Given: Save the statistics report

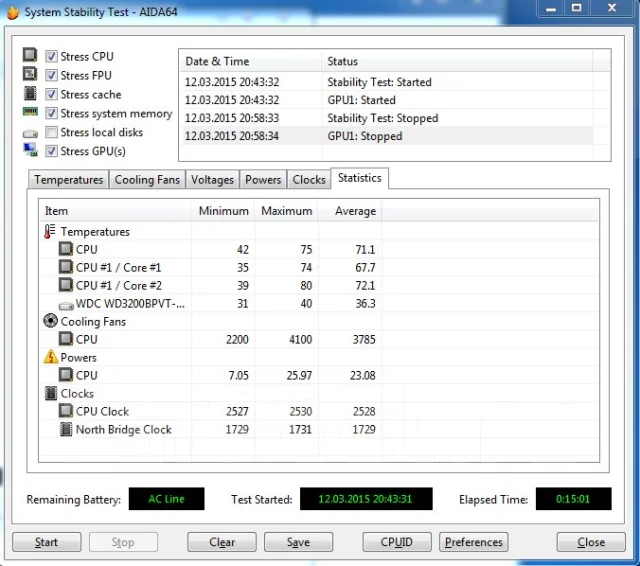Looking at the screenshot, I should click(298, 542).
